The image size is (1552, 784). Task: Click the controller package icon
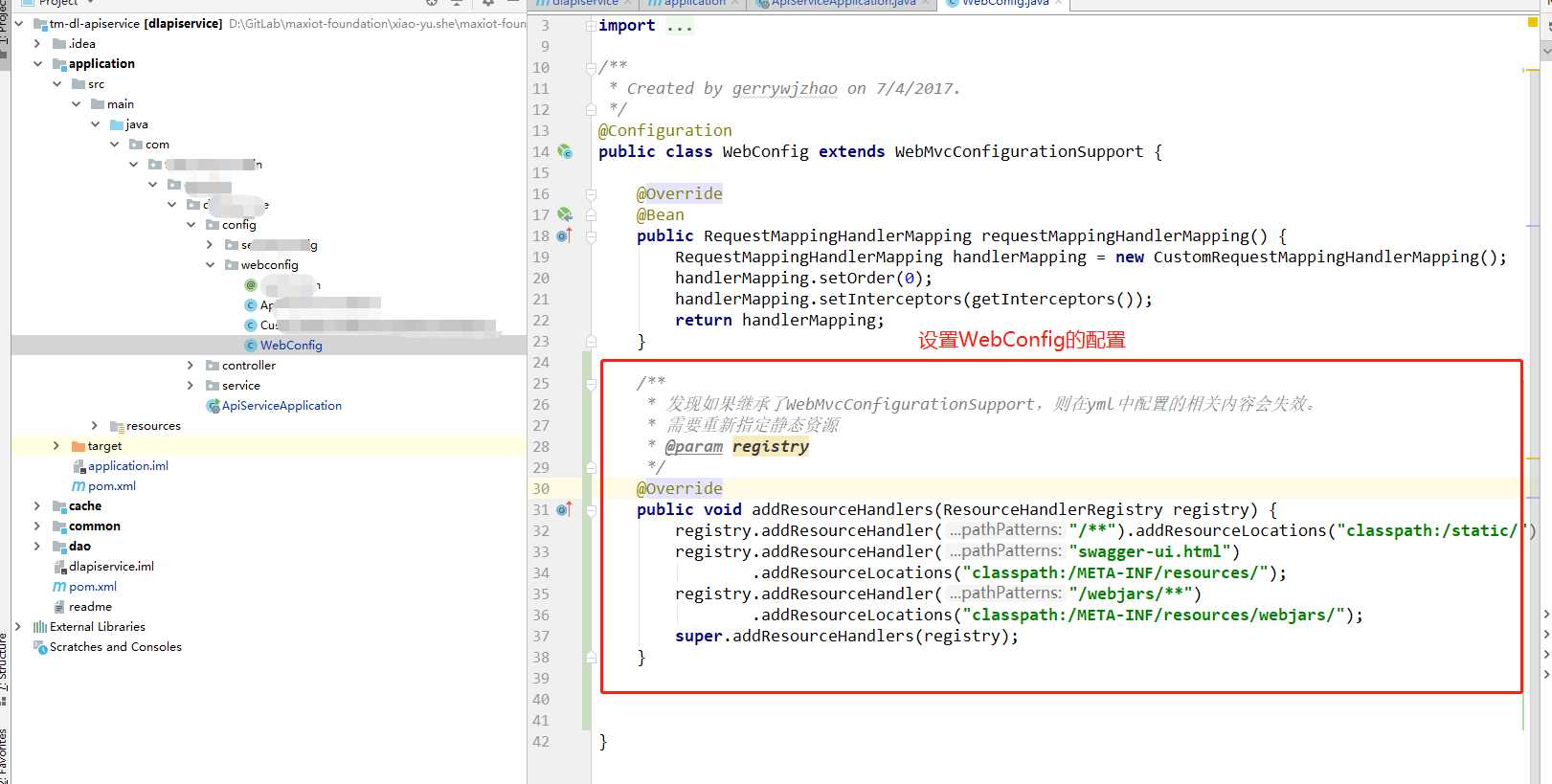tap(213, 366)
